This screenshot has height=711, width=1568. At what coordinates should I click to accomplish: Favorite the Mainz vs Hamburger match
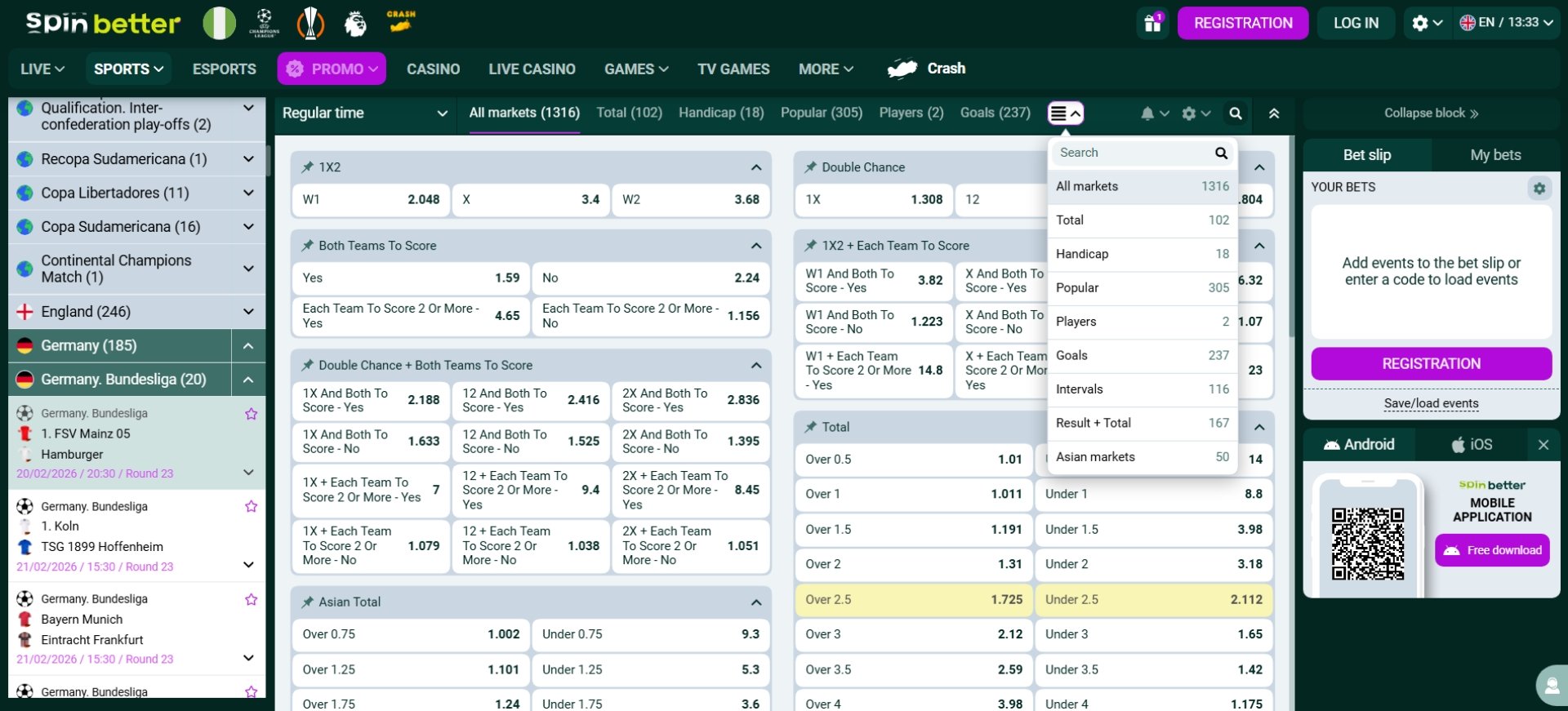pos(251,414)
